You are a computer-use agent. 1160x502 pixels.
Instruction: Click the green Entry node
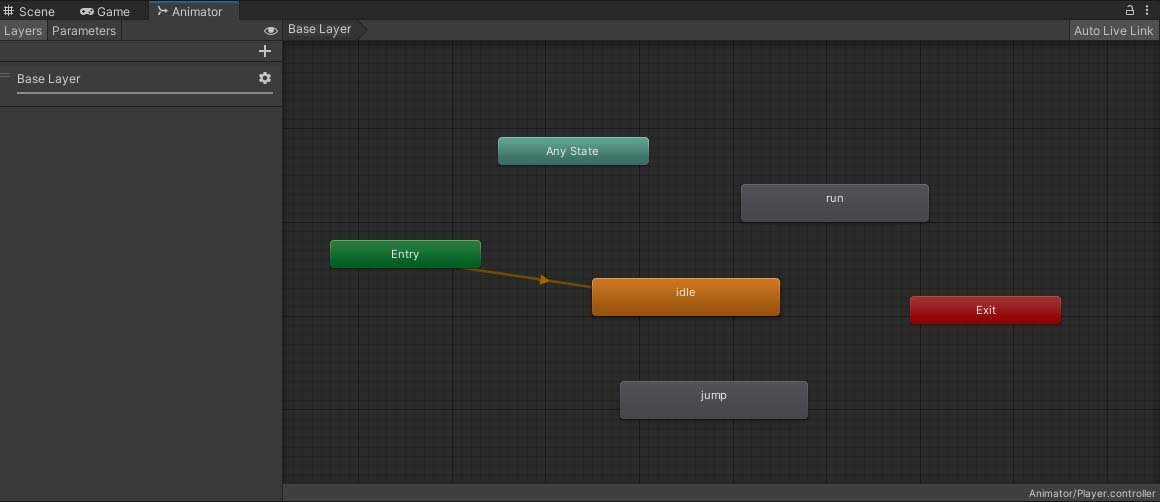point(405,254)
